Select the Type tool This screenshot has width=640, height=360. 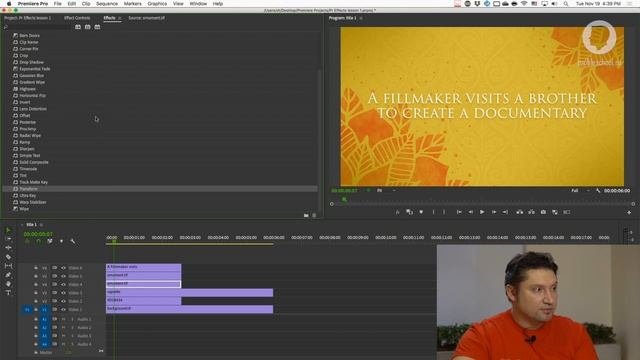click(8, 293)
